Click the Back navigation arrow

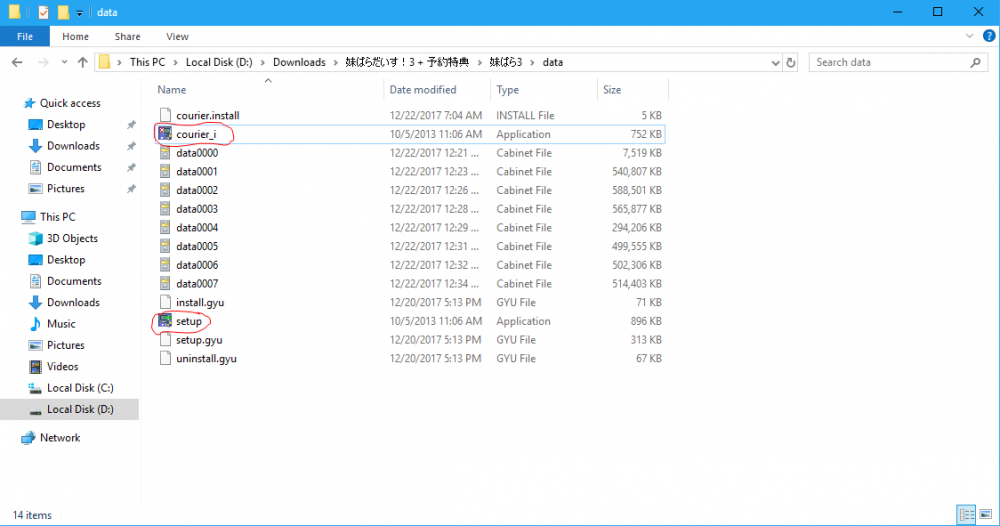16,62
